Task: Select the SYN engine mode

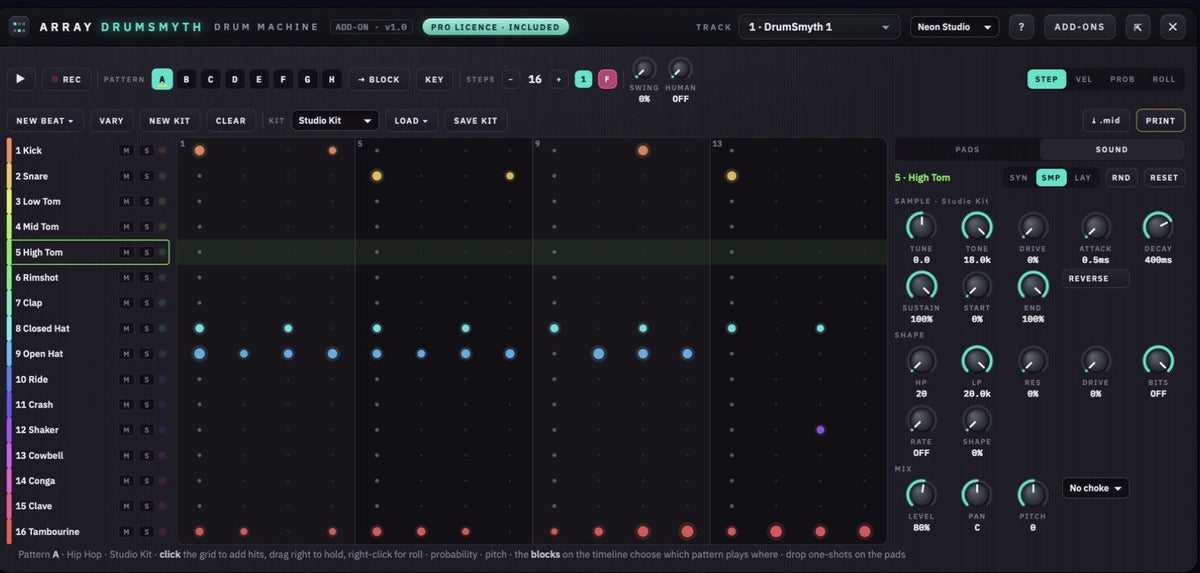Action: 1018,178
